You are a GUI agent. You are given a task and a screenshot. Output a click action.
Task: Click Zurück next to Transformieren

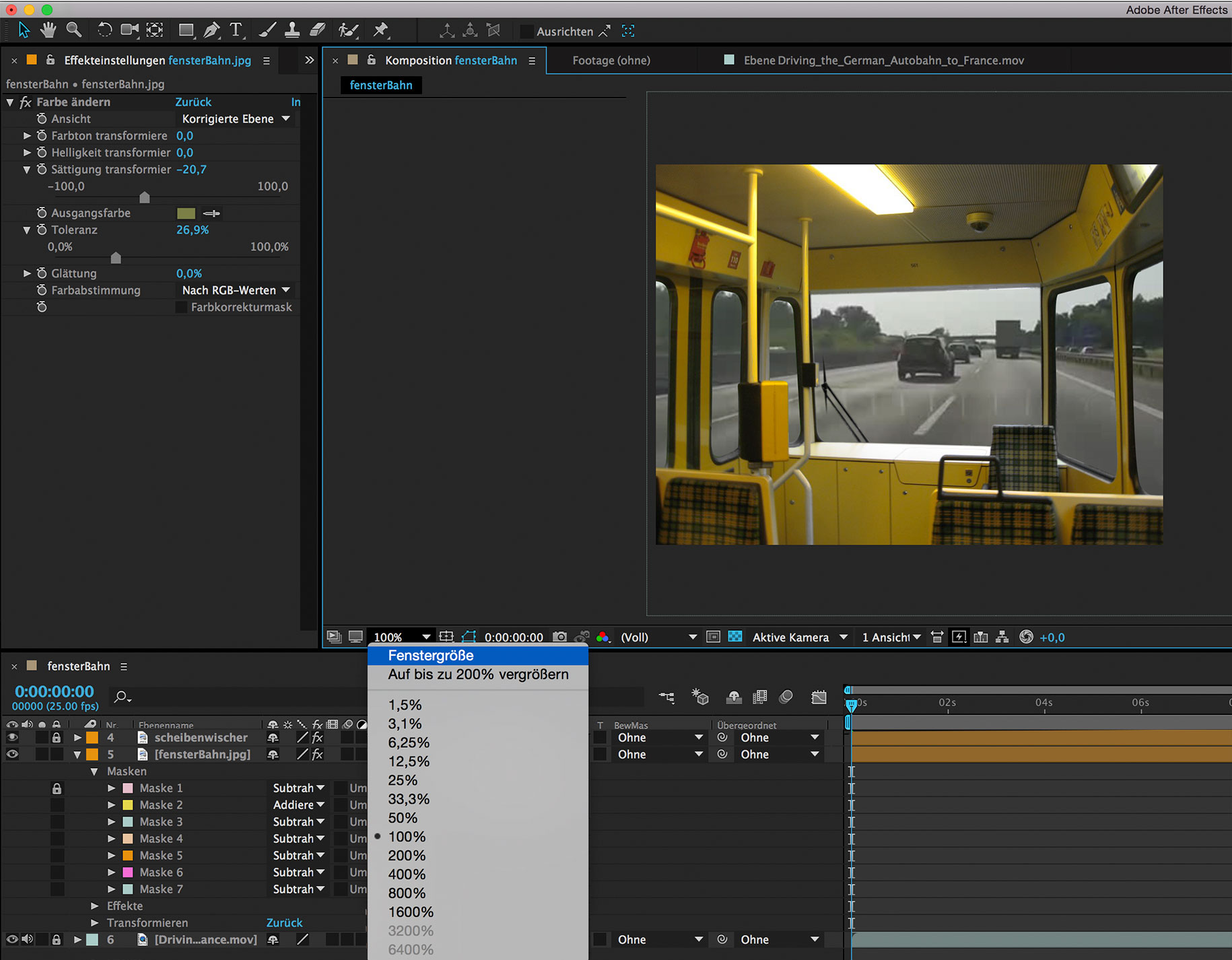tap(284, 923)
